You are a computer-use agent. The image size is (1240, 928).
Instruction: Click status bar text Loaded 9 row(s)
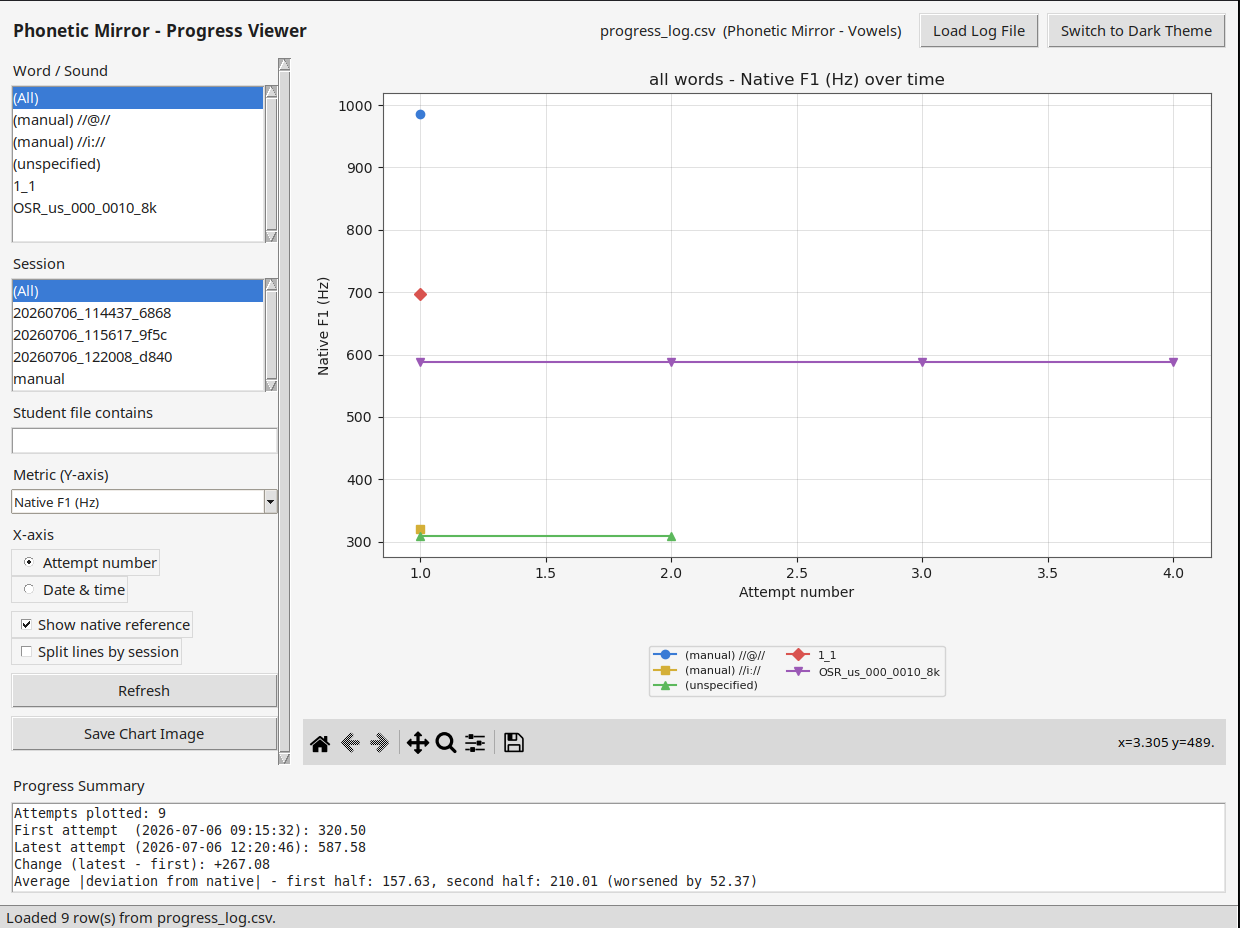coord(141,918)
